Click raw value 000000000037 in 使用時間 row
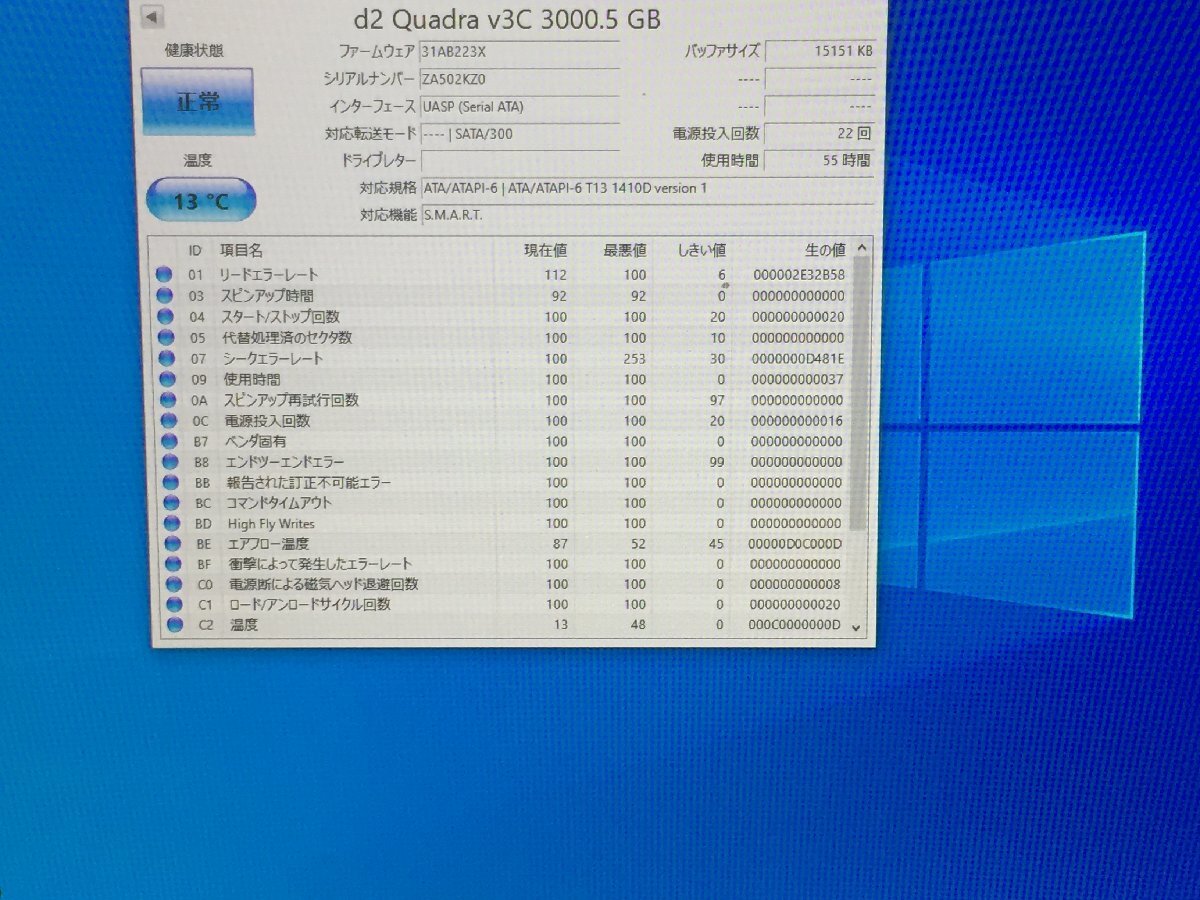 click(x=797, y=380)
